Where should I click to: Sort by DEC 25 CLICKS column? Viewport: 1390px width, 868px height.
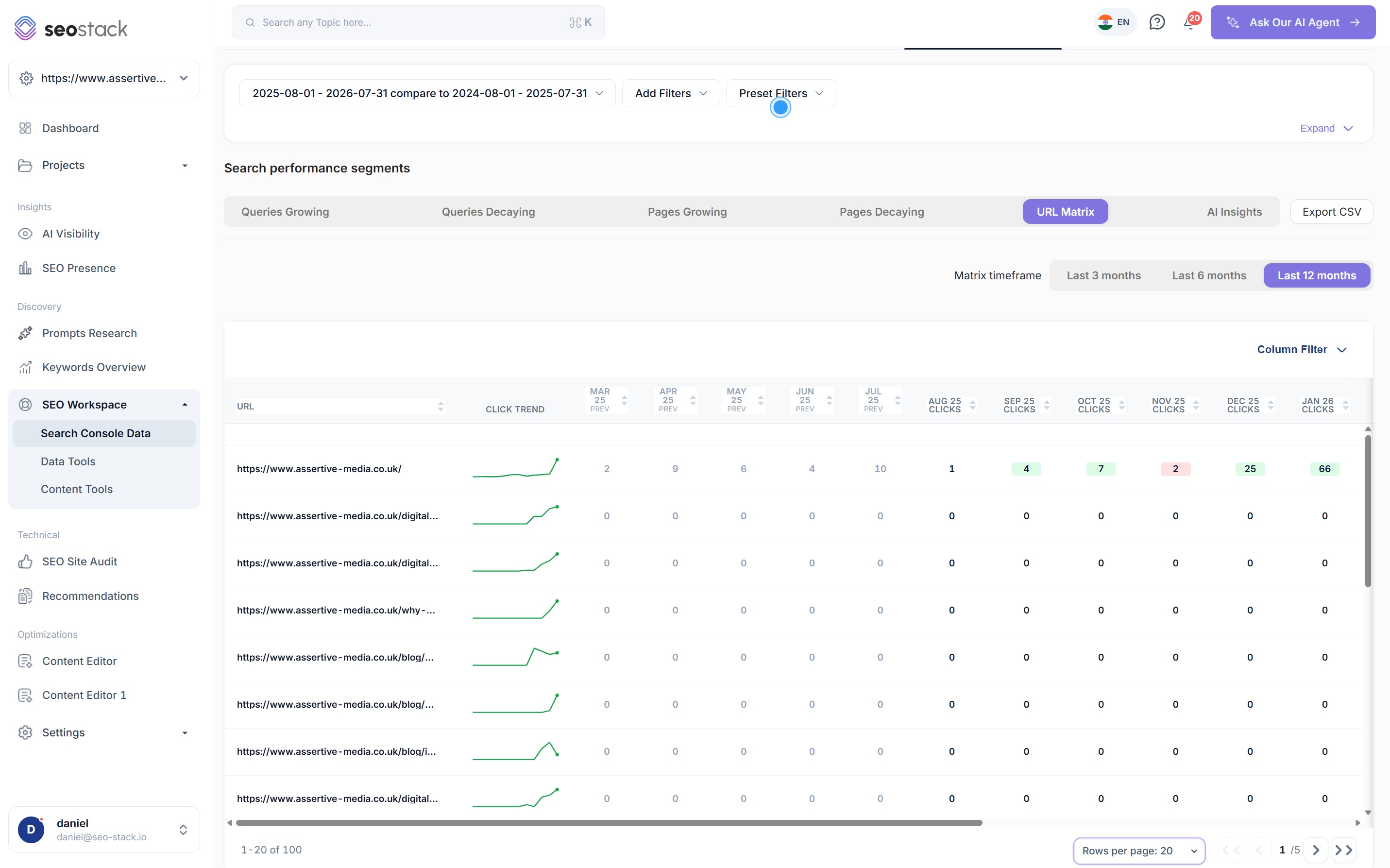click(1271, 405)
